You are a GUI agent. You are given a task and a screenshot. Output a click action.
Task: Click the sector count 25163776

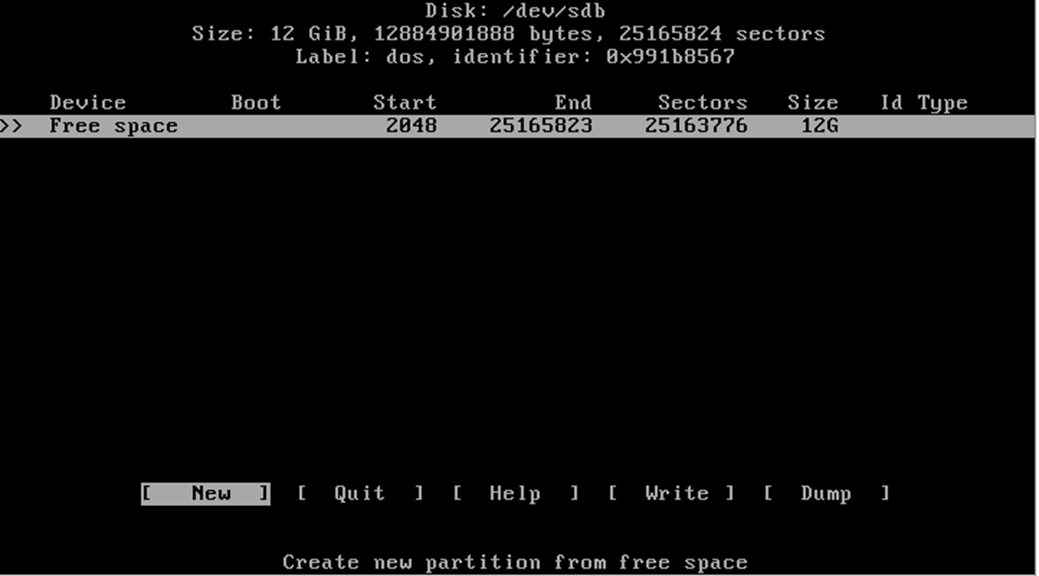696,126
